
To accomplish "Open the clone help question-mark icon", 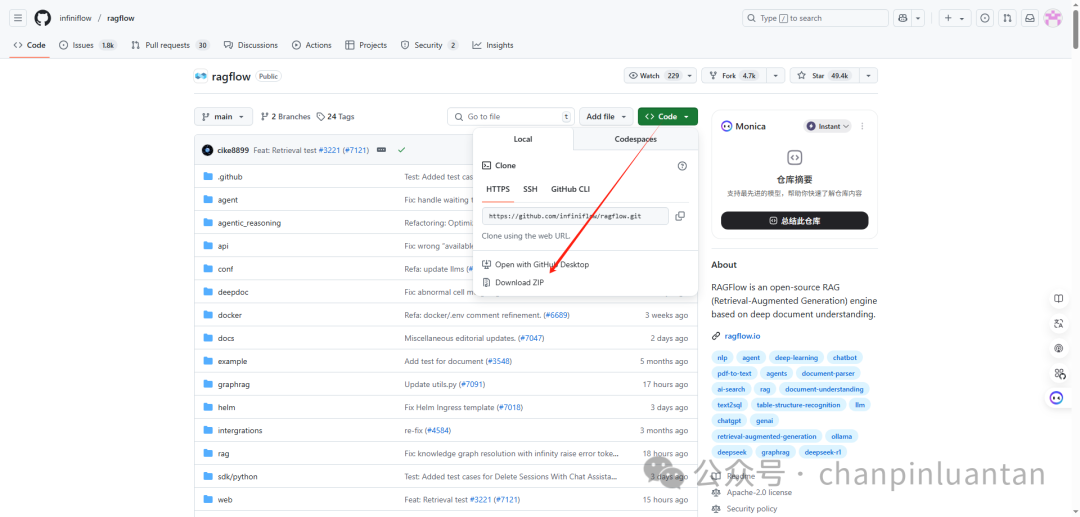I will (682, 165).
